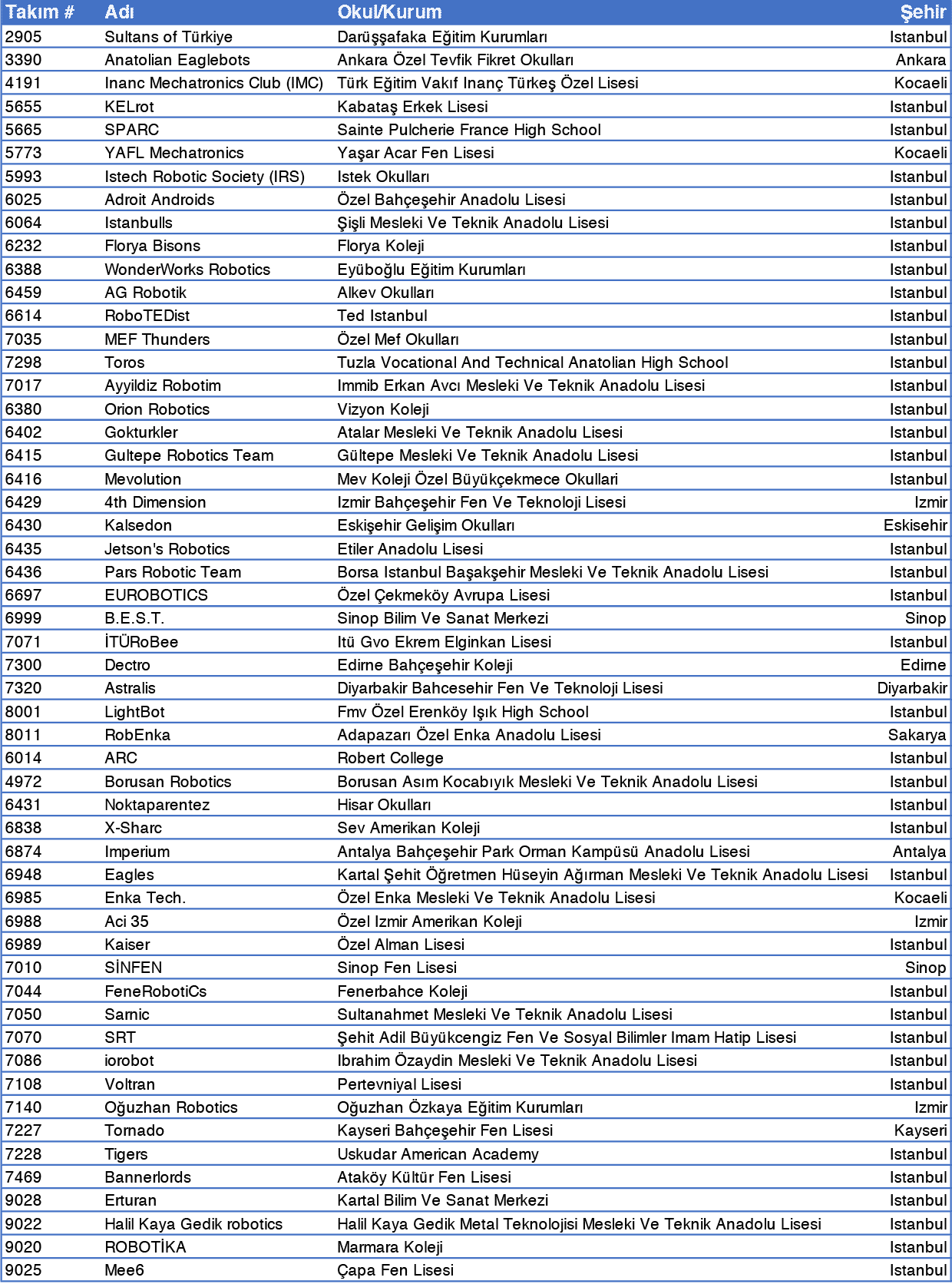Select 'Mee6' team name

(x=124, y=1270)
